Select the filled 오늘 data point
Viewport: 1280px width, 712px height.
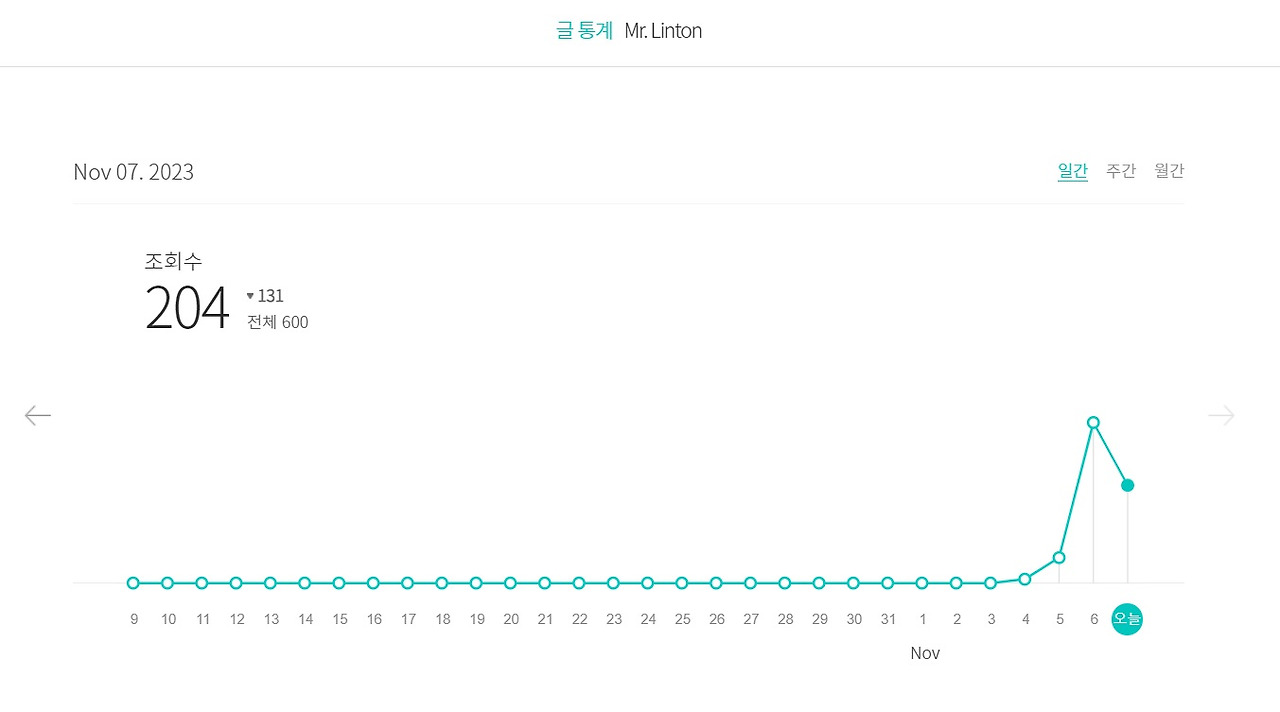point(1127,485)
